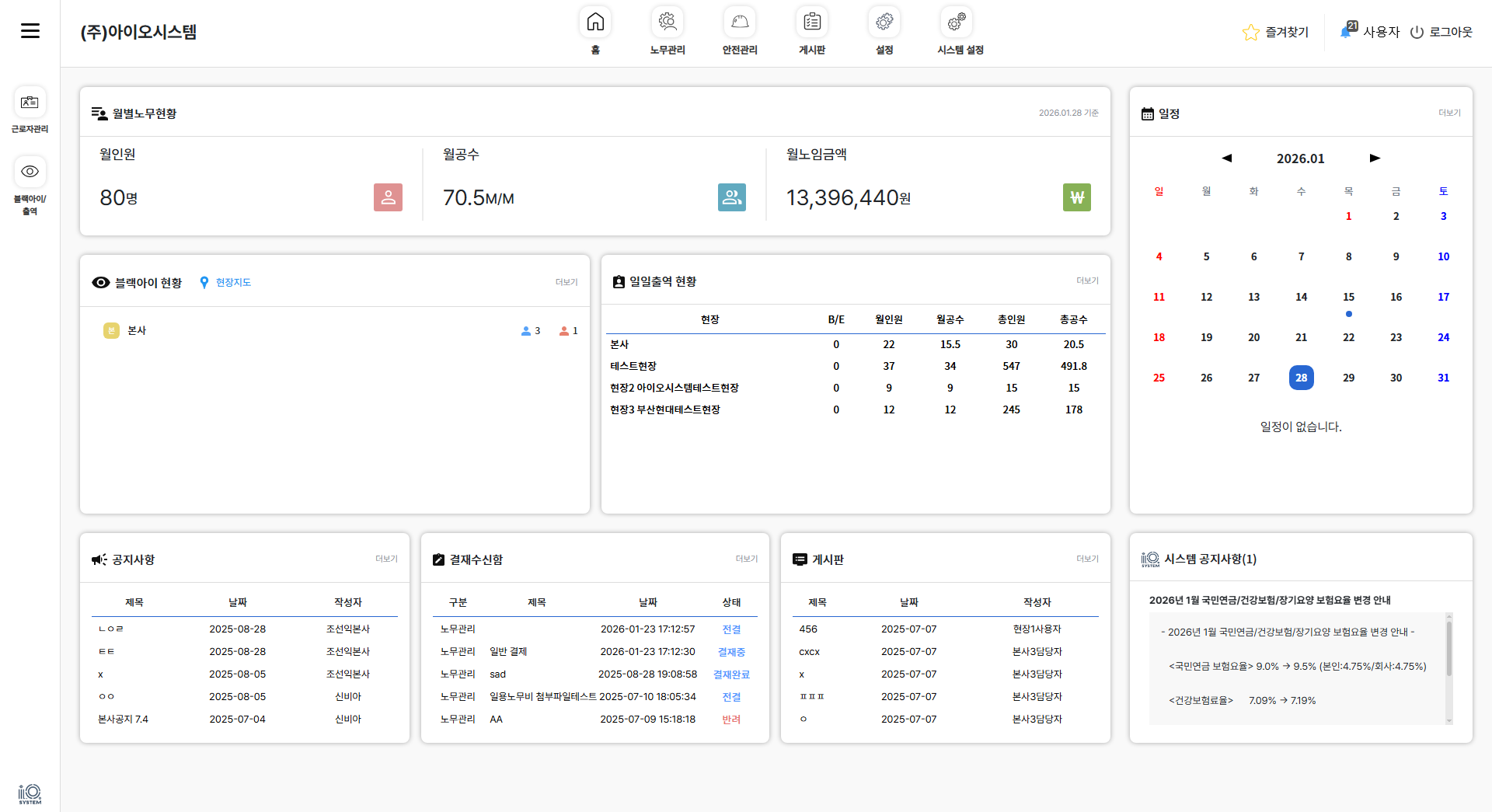
Task: Go to previous month in calendar
Action: (x=1227, y=158)
